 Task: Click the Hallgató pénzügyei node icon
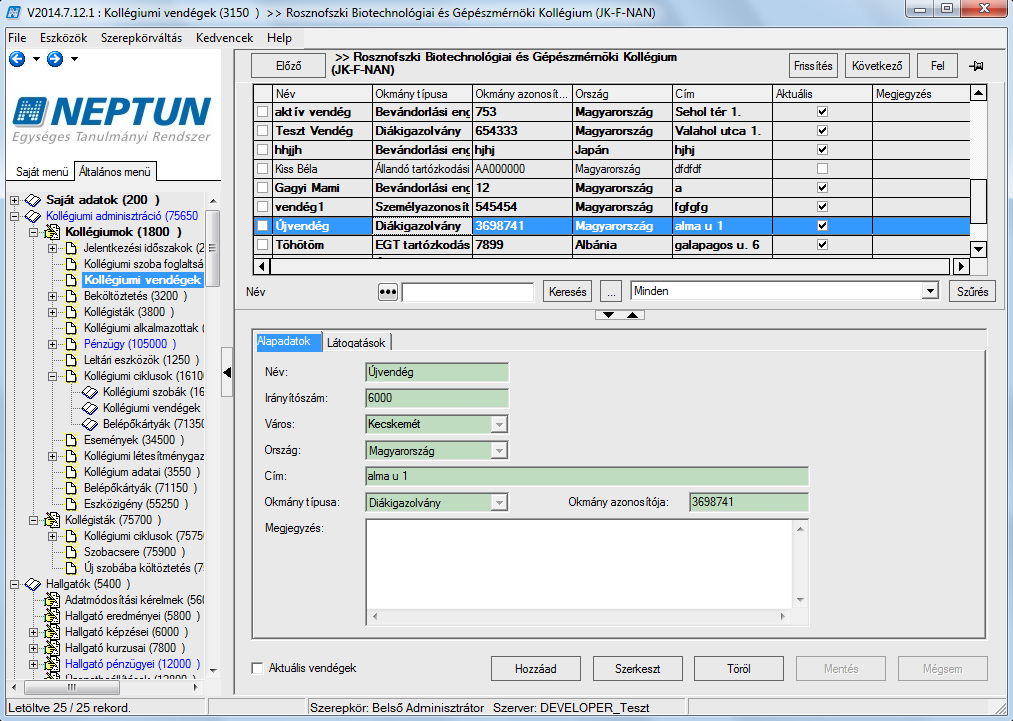click(52, 664)
